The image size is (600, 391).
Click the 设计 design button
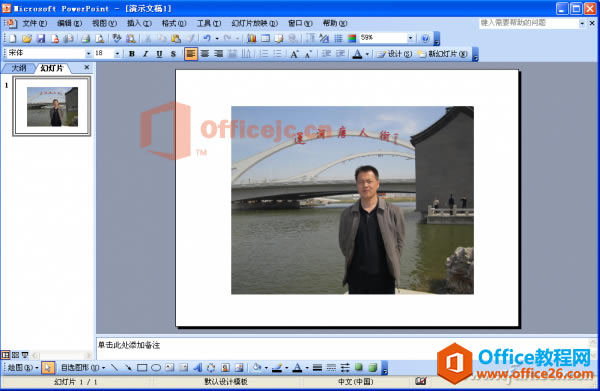click(x=395, y=54)
